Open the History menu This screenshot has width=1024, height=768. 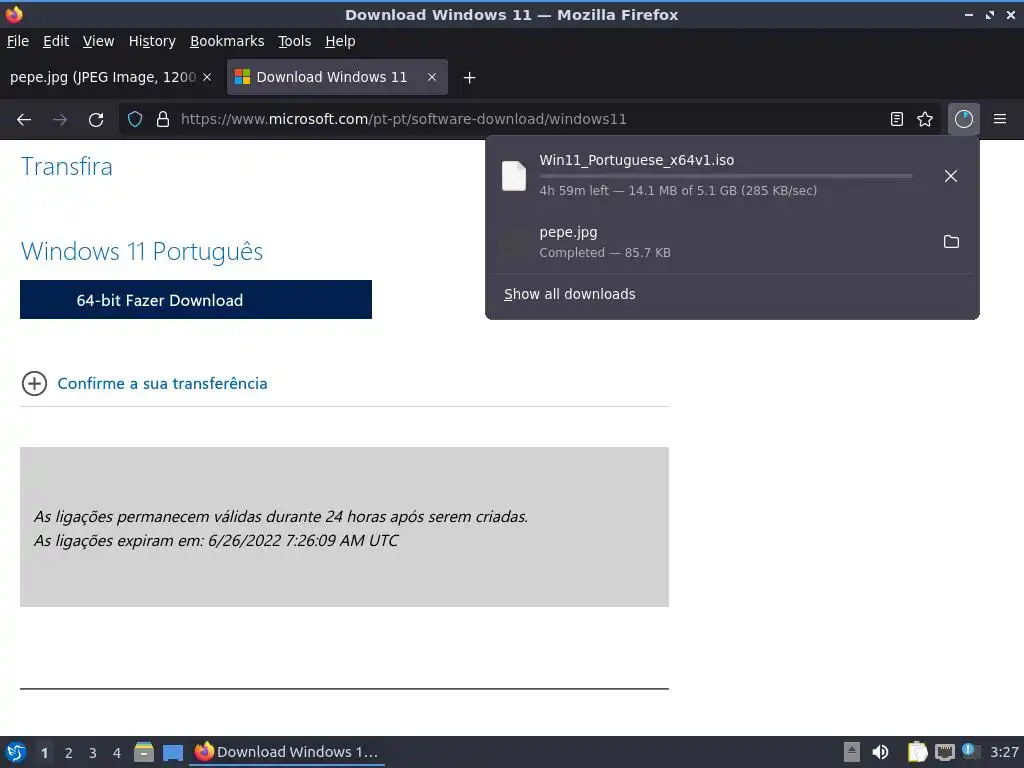[152, 41]
